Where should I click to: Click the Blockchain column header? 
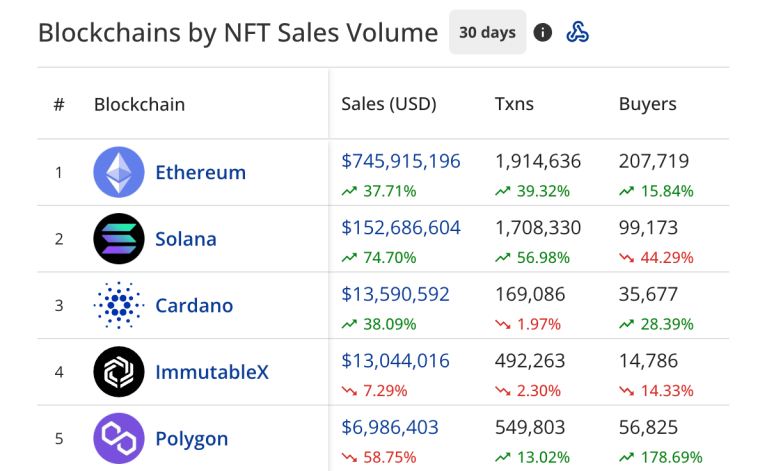pos(140,105)
